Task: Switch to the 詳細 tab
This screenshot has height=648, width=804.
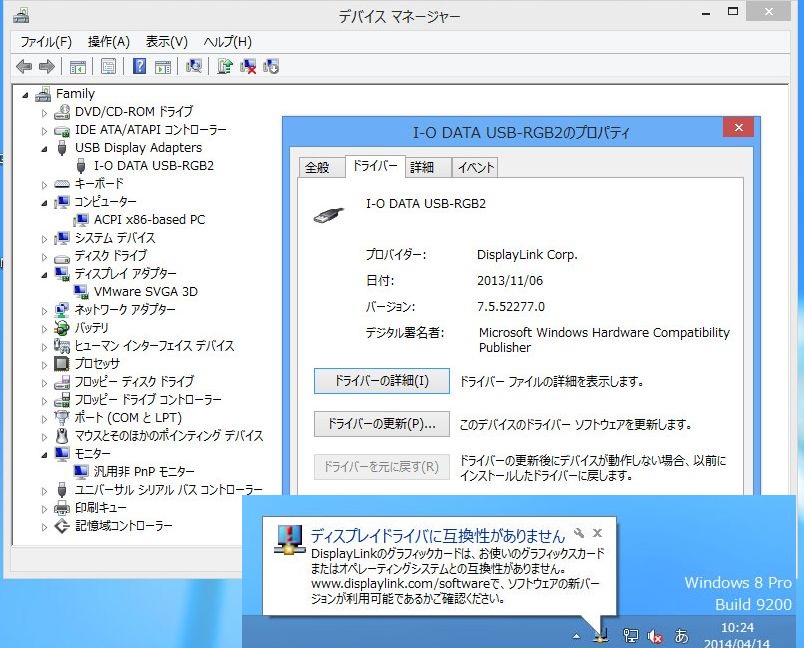Action: pos(422,167)
